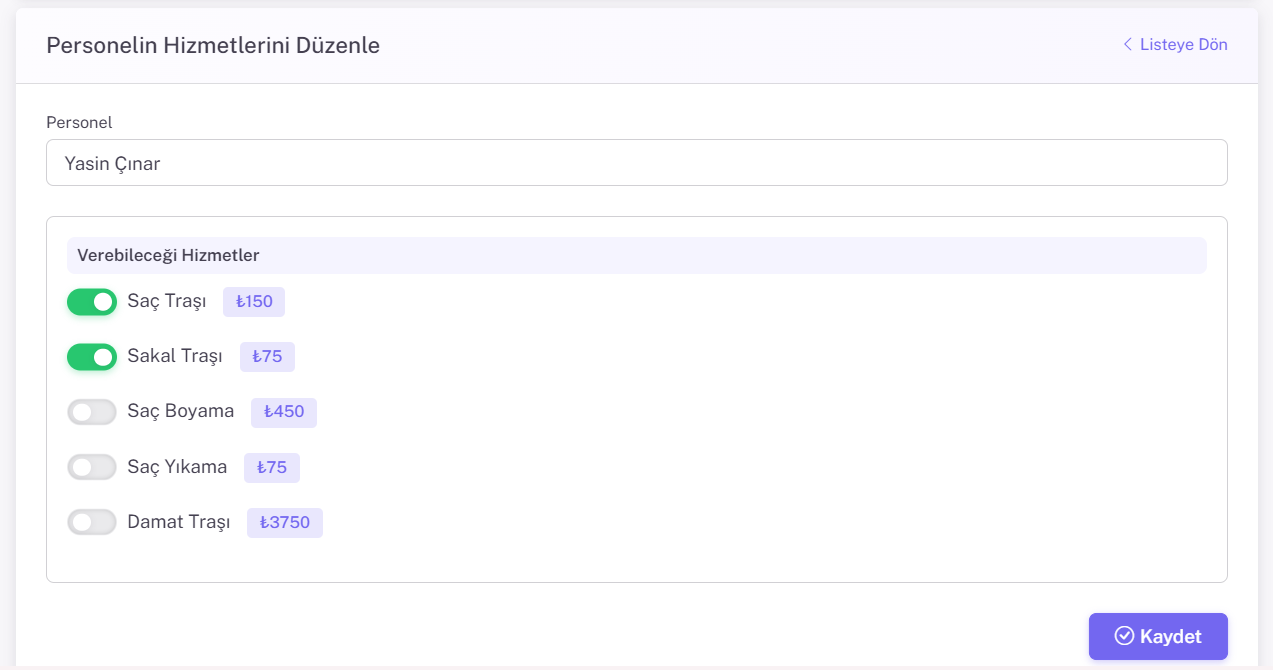Go back via the Listeye Dön link
The height and width of the screenshot is (670, 1273).
pos(1183,44)
